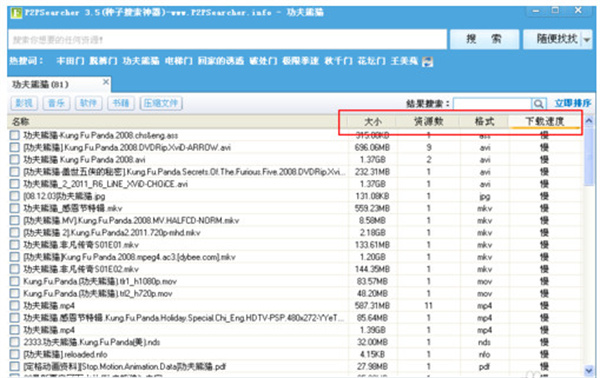Screen dimensions: 600x378
Task: Click the 搜索 button
Action: pyautogui.click(x=484, y=39)
